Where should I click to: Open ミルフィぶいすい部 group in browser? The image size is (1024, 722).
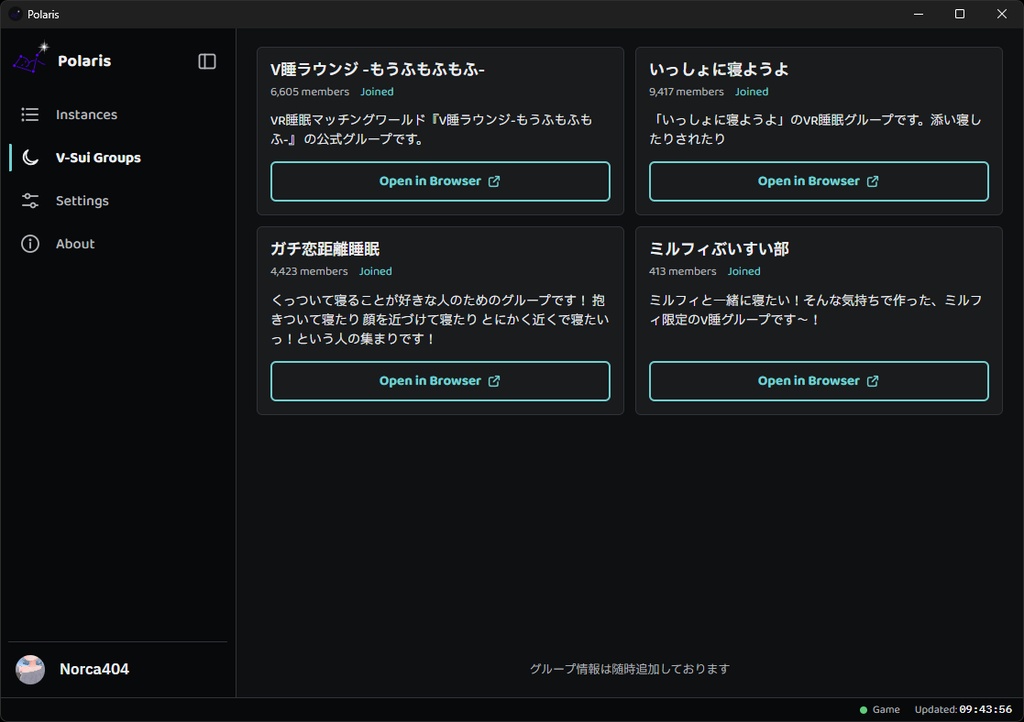pyautogui.click(x=818, y=381)
